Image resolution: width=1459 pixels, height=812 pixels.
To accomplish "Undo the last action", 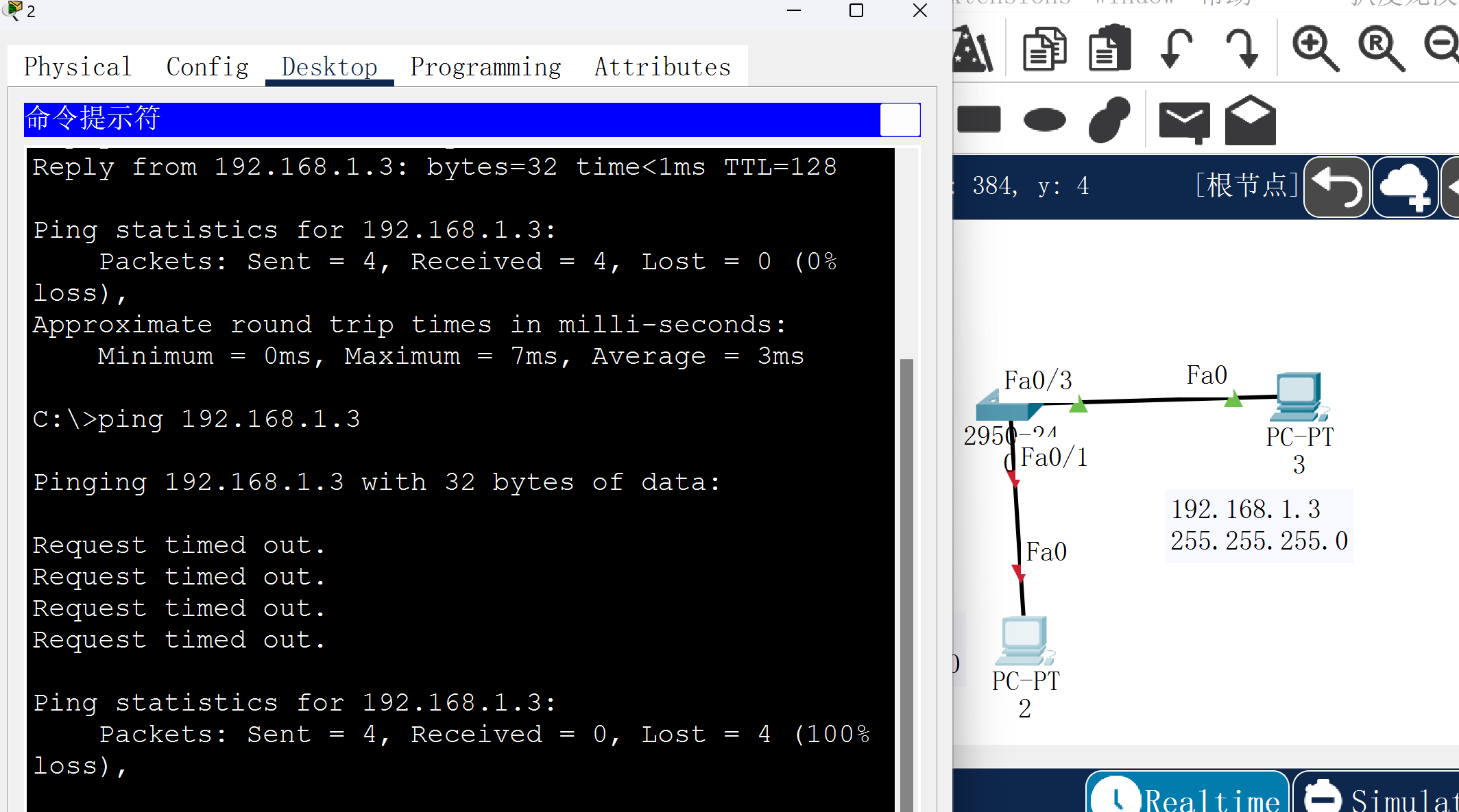I will click(1176, 48).
